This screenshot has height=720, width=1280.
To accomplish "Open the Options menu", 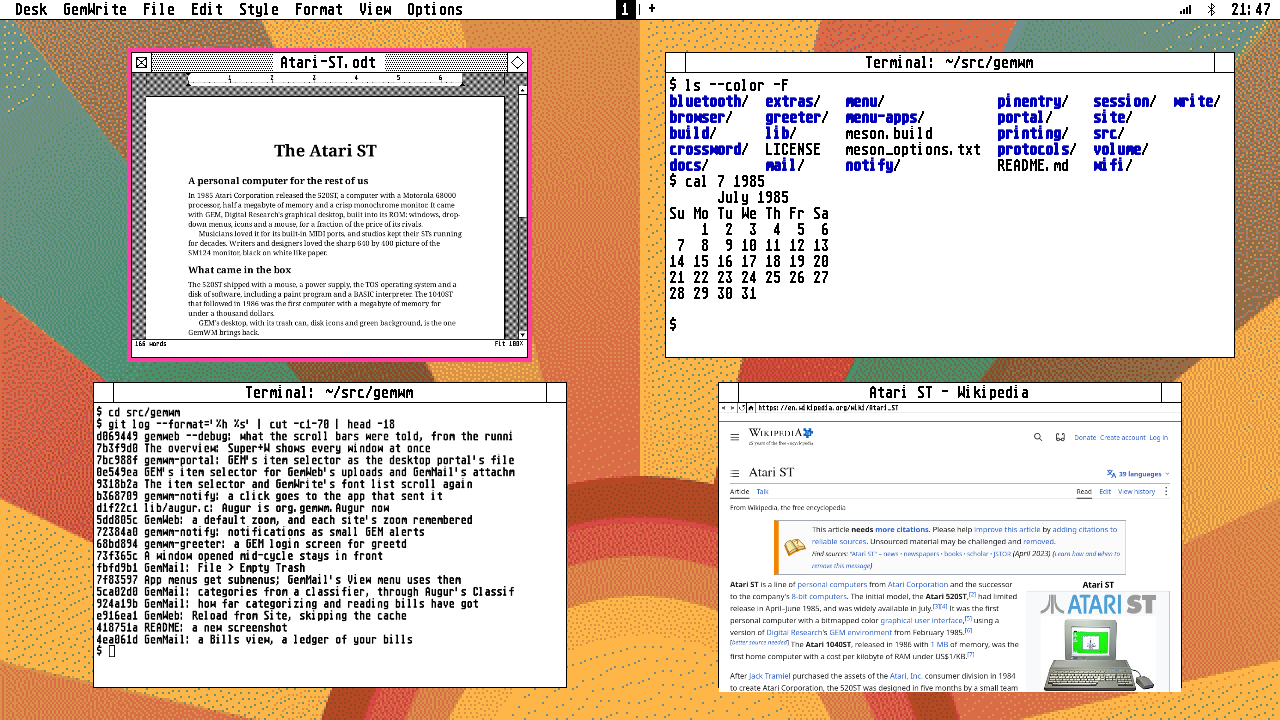I will 435,9.
